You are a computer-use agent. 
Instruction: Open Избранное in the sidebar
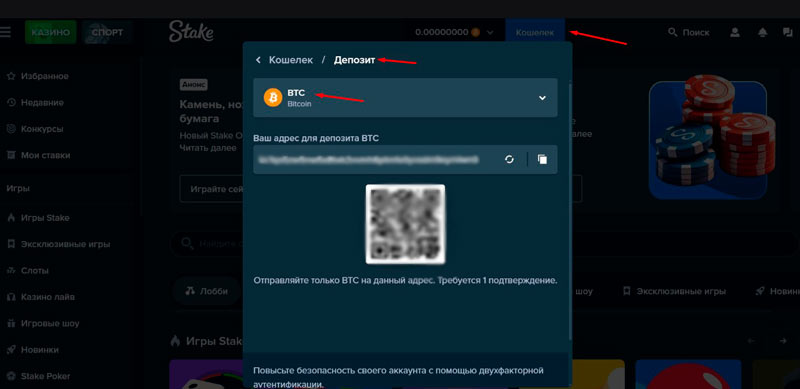click(x=44, y=76)
